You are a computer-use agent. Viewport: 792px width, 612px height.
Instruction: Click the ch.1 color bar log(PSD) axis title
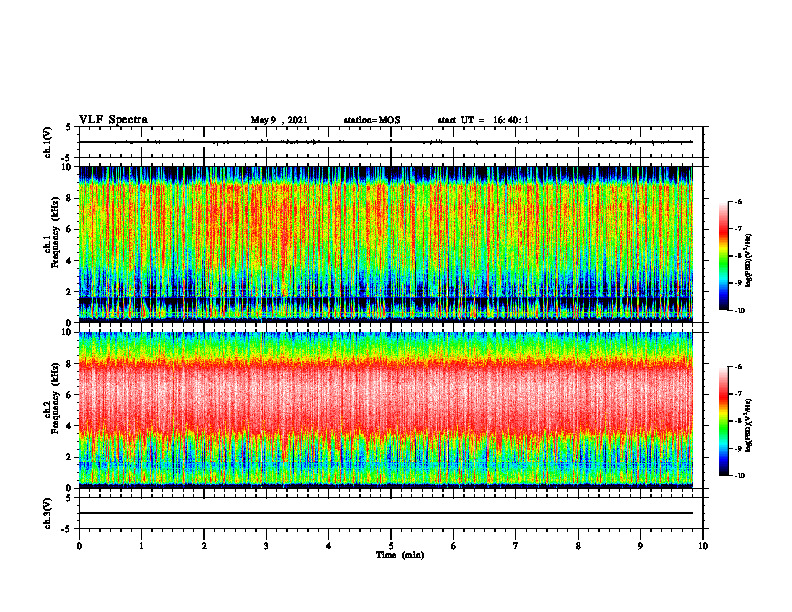tap(750, 261)
